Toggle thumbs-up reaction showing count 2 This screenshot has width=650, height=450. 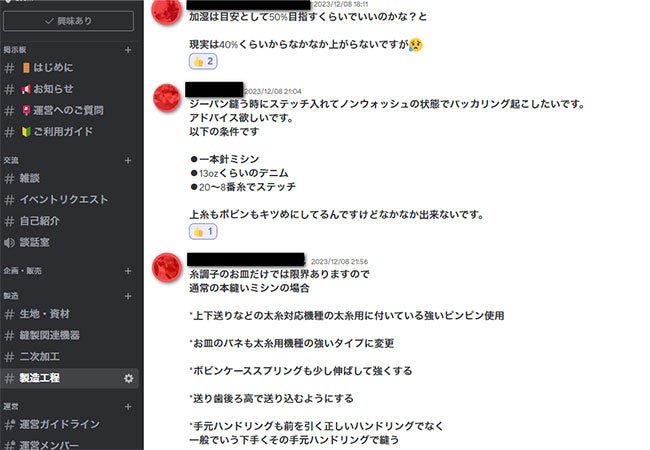point(203,61)
